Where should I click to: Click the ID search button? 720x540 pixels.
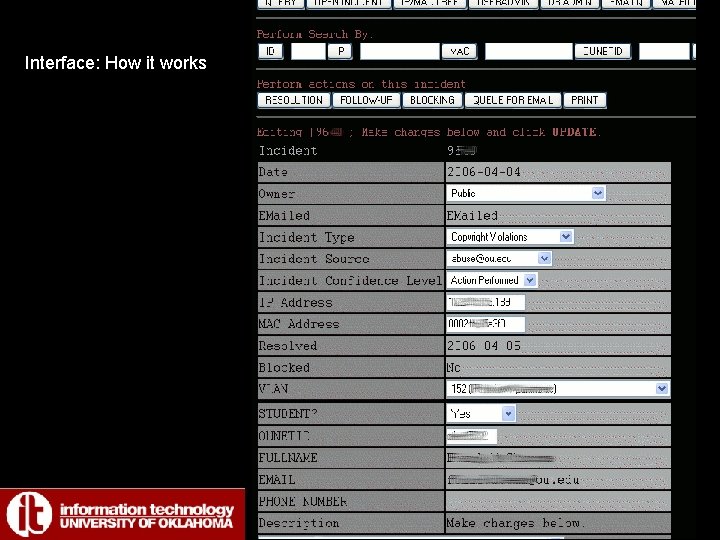270,51
